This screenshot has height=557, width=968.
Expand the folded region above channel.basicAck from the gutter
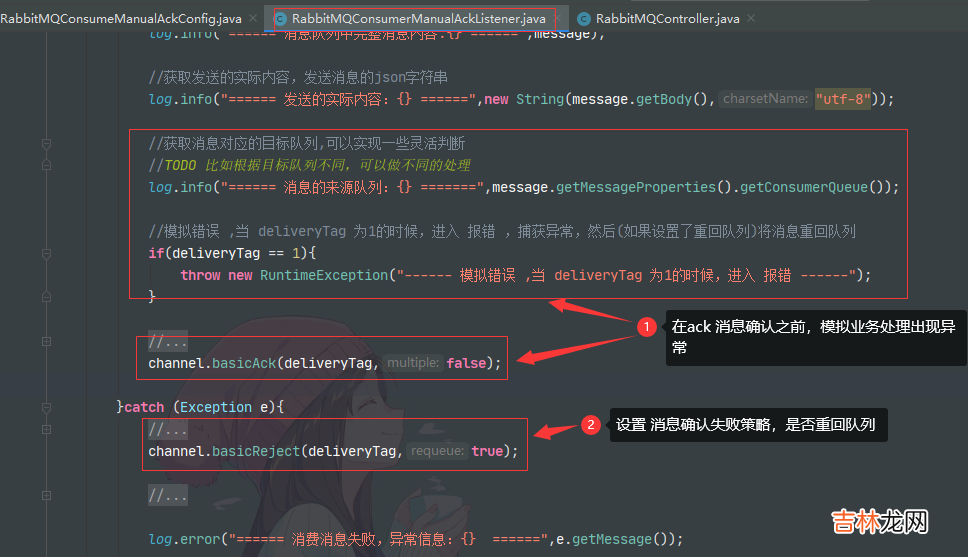pyautogui.click(x=46, y=341)
